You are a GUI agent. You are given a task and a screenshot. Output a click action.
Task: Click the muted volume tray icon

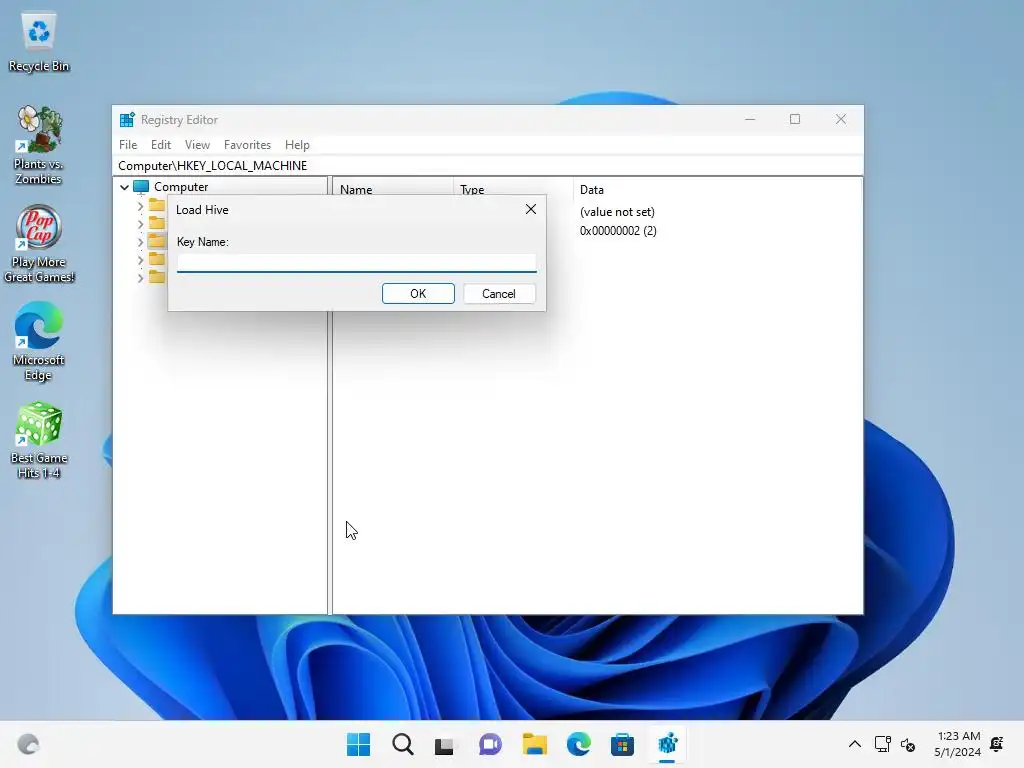(908, 744)
